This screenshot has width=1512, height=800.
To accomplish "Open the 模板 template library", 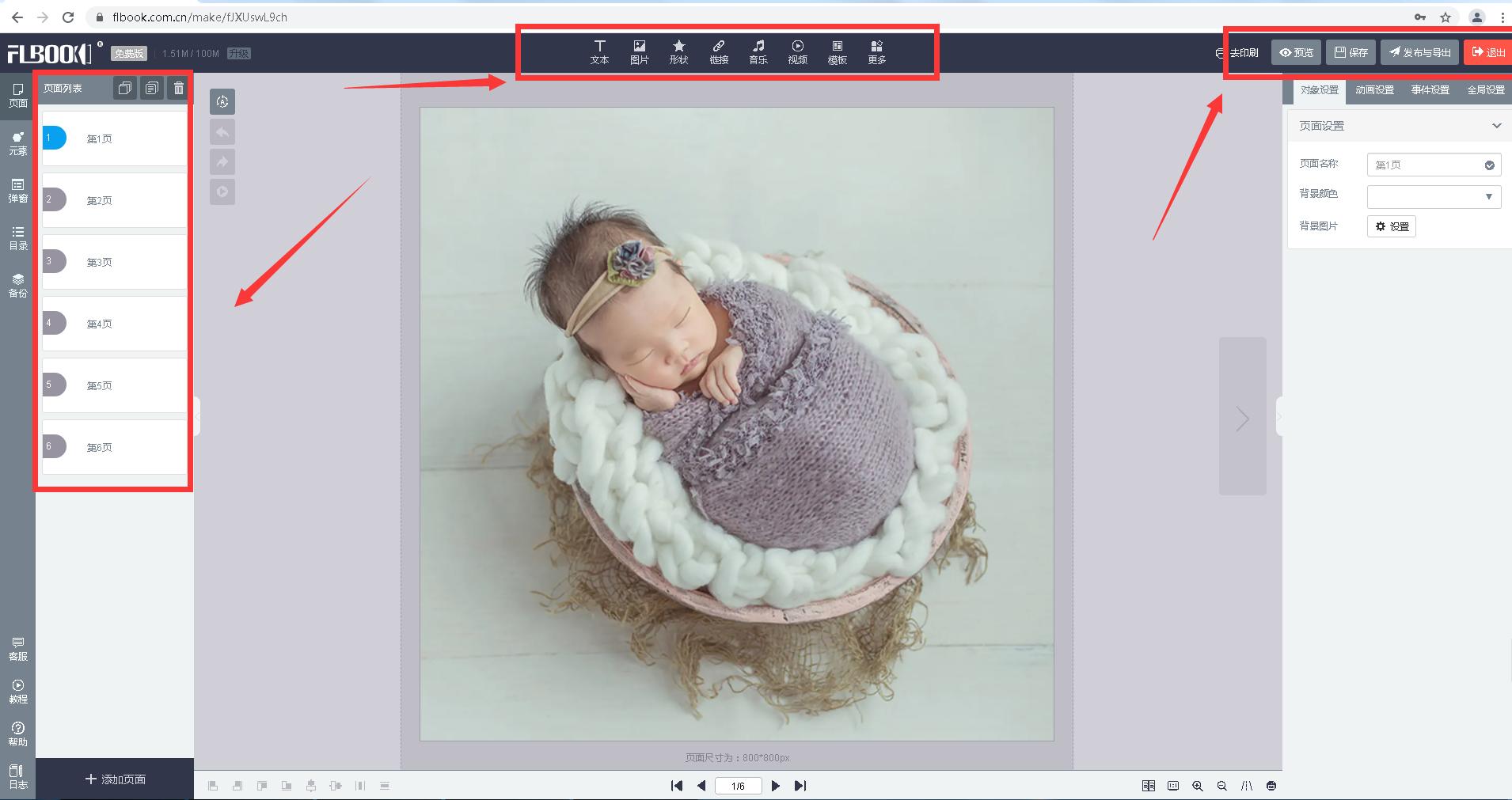I will [x=837, y=52].
